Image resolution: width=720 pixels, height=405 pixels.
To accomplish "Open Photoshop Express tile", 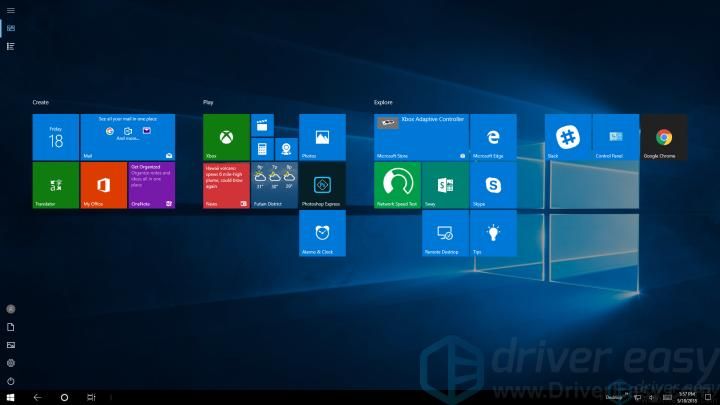I will [322, 185].
